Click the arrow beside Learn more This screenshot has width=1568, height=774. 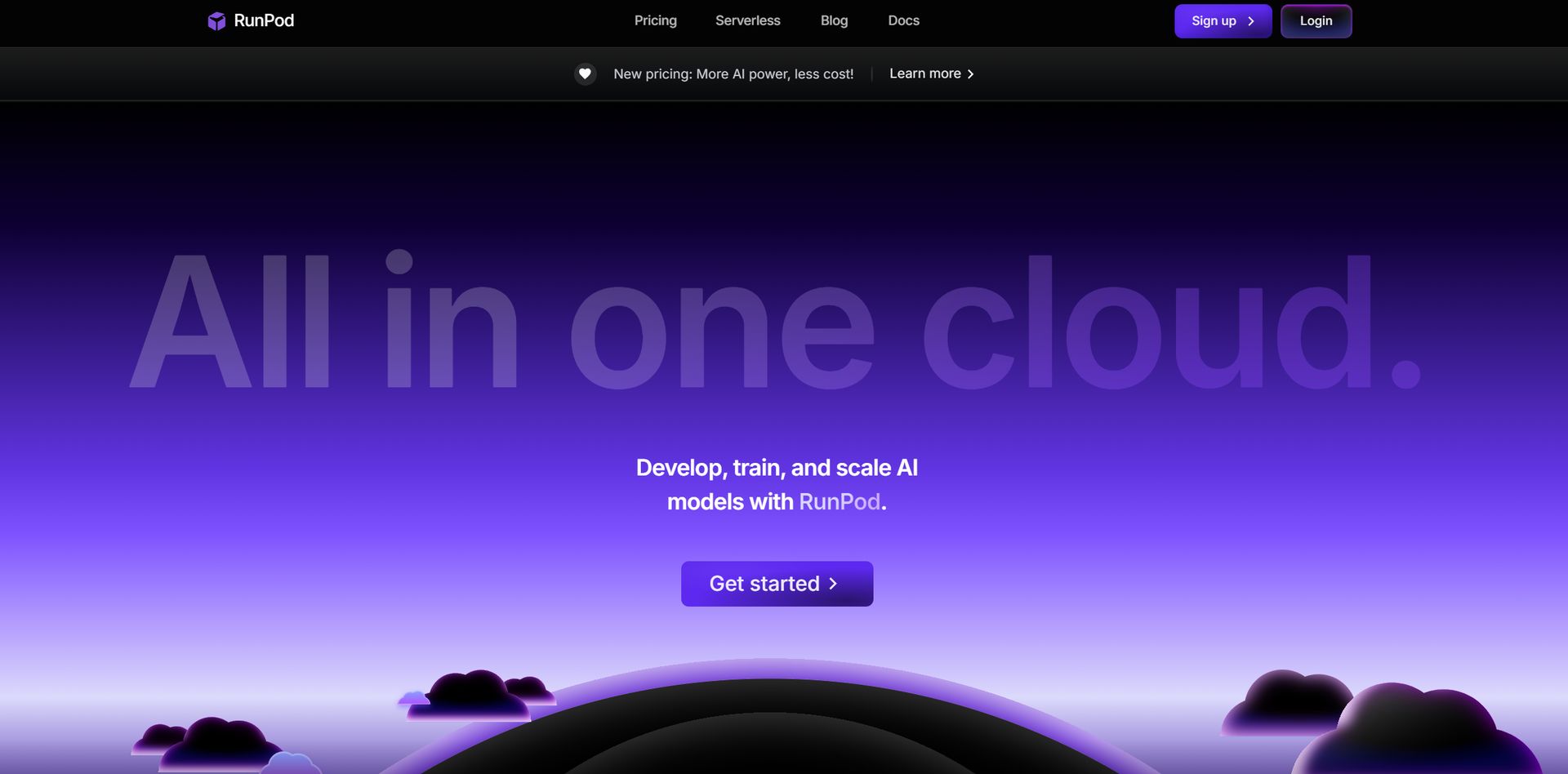tap(970, 74)
